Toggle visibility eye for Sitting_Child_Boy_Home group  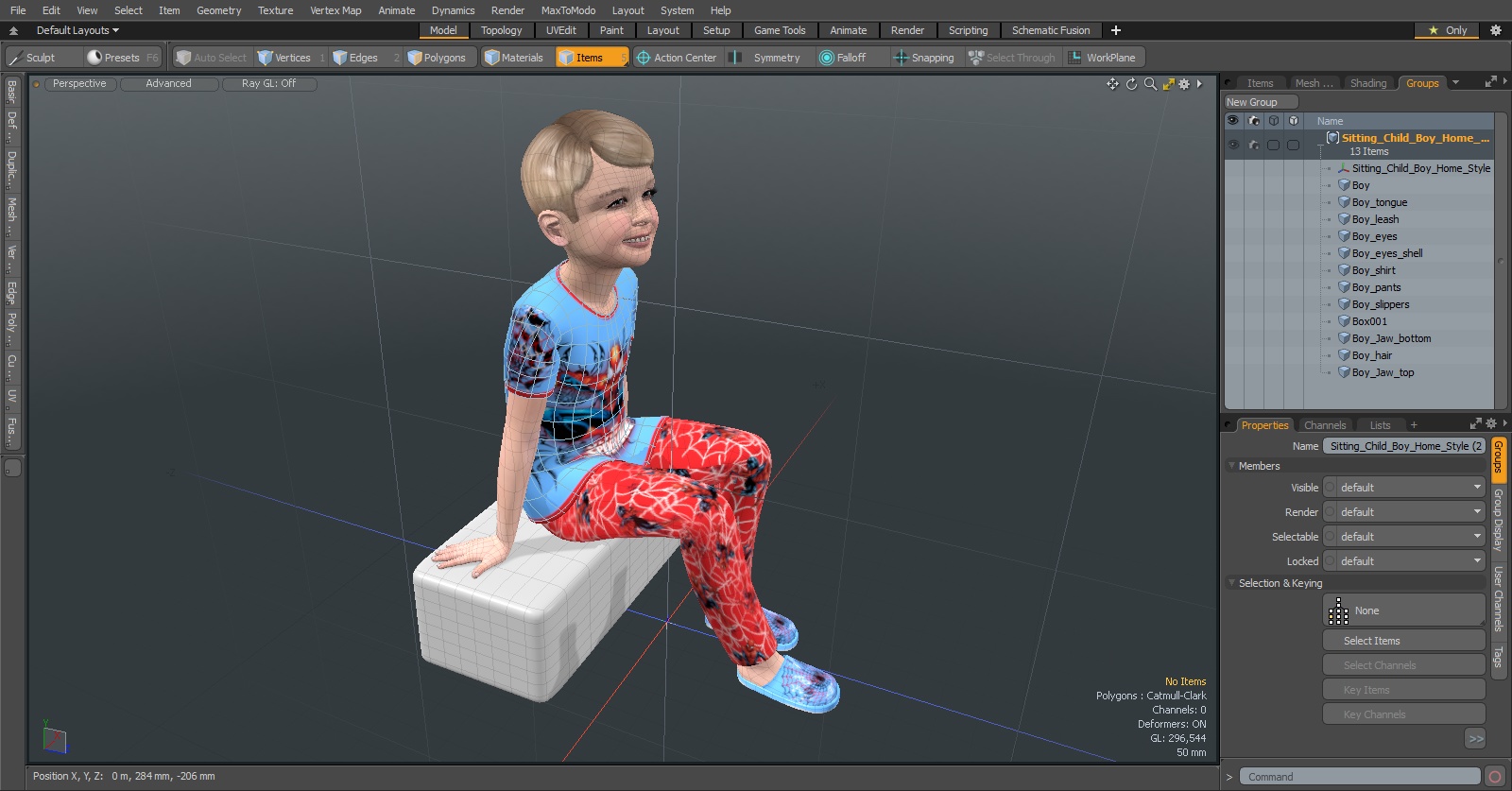pyautogui.click(x=1233, y=145)
